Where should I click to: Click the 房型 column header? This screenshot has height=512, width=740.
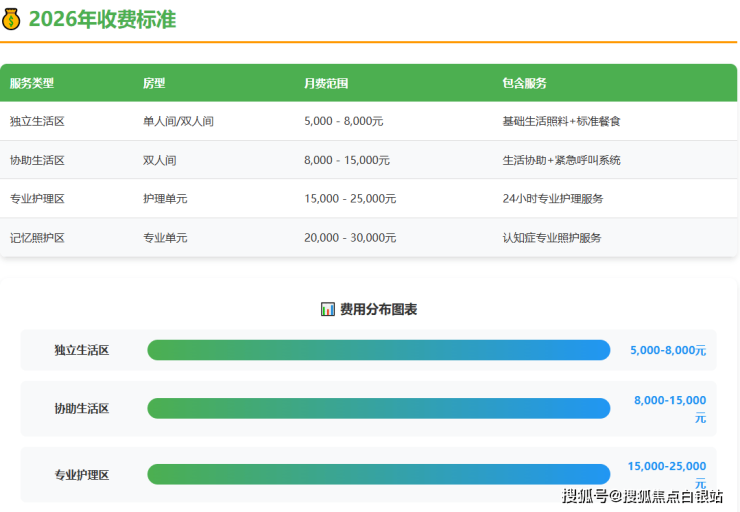tap(154, 83)
